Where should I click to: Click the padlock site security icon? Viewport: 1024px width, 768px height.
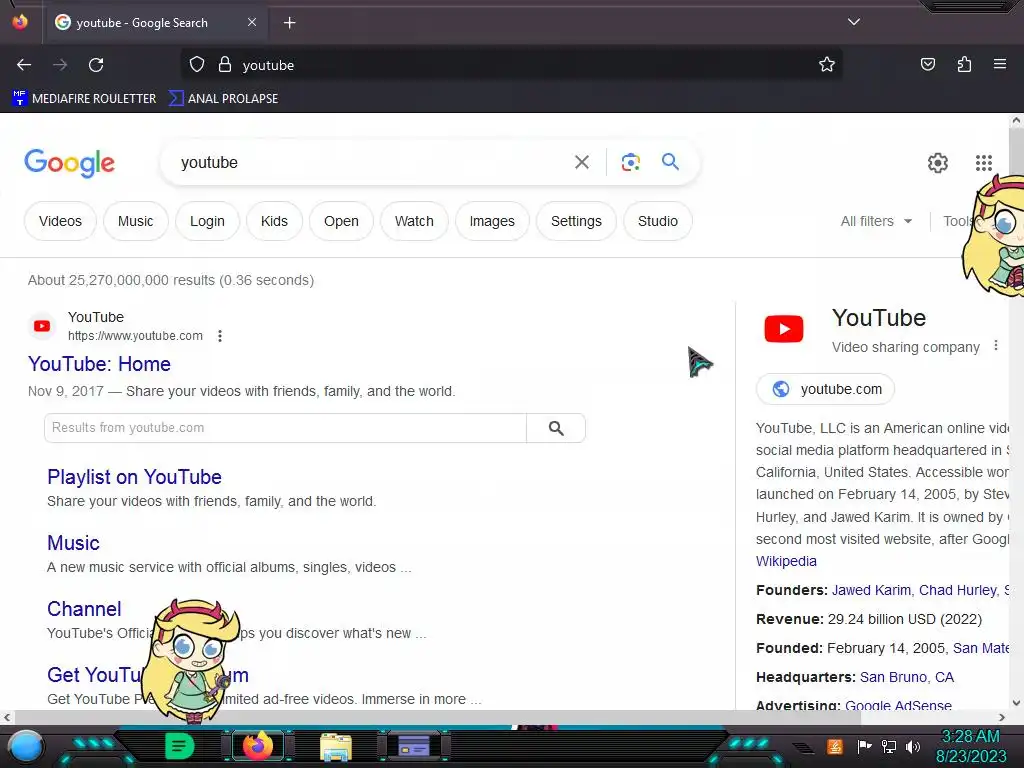(x=225, y=64)
